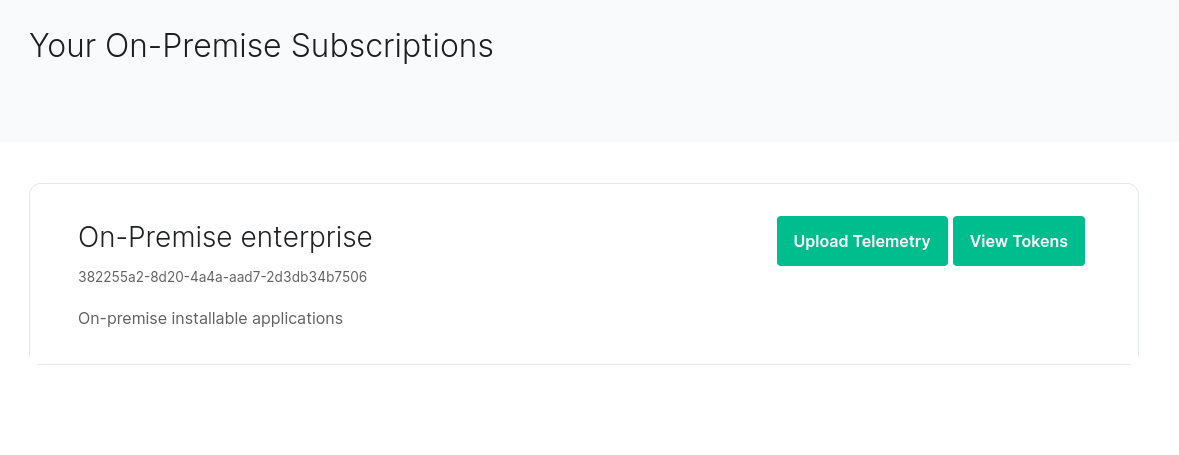The height and width of the screenshot is (455, 1179).
Task: Click the subscription ID starting with 382255a2
Action: click(x=222, y=277)
